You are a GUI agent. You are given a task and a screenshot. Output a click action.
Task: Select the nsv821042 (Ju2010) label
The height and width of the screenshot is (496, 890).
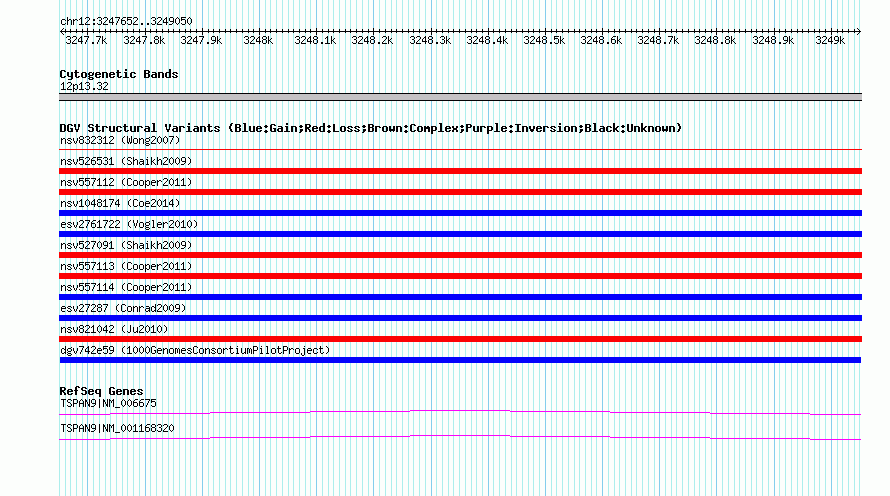[x=114, y=329]
